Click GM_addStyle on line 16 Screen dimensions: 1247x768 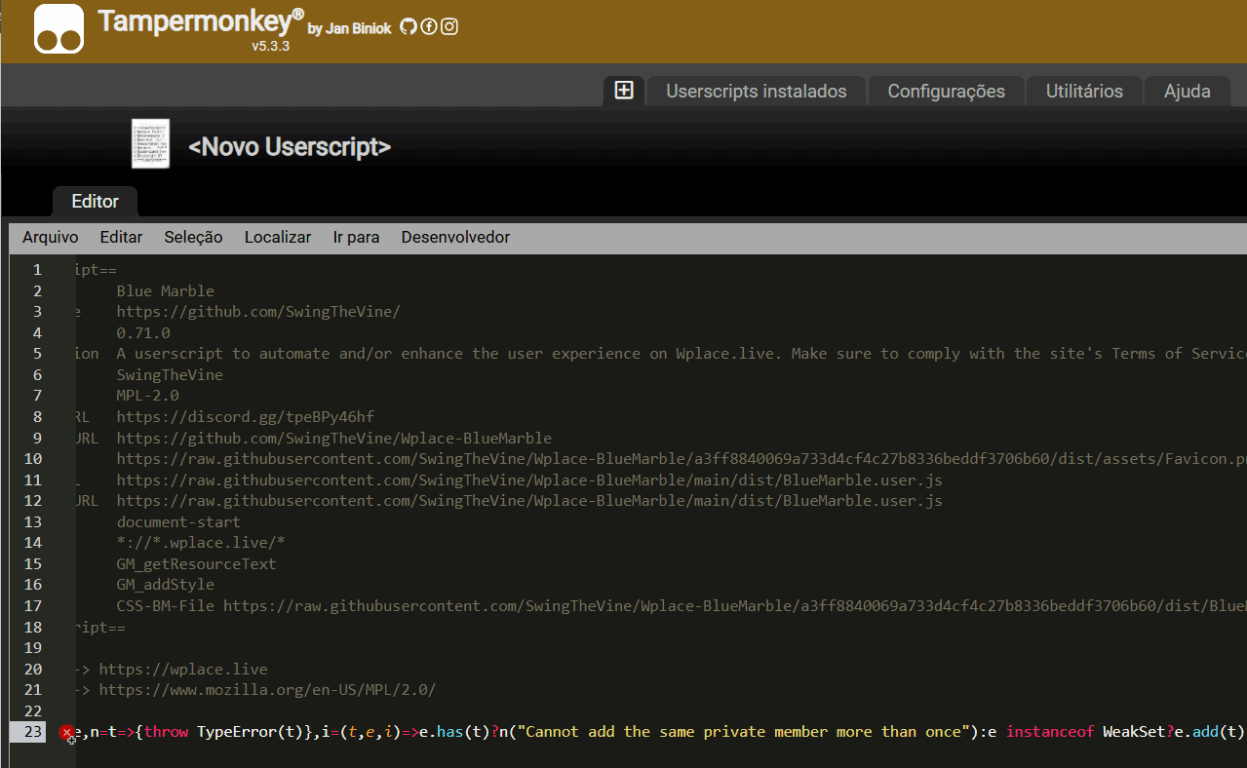coord(165,585)
